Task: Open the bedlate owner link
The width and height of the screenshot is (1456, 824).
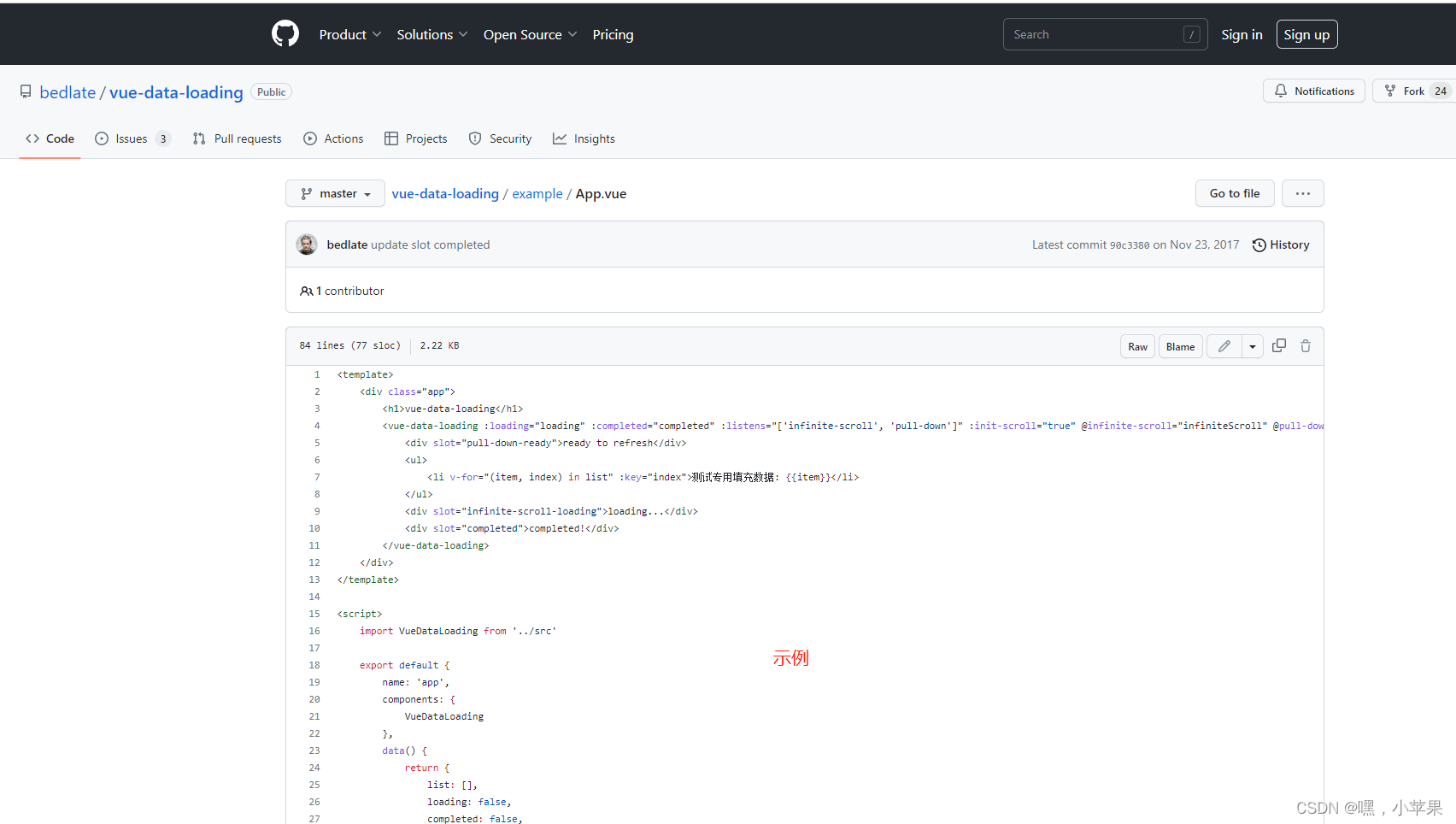Action: [x=68, y=92]
